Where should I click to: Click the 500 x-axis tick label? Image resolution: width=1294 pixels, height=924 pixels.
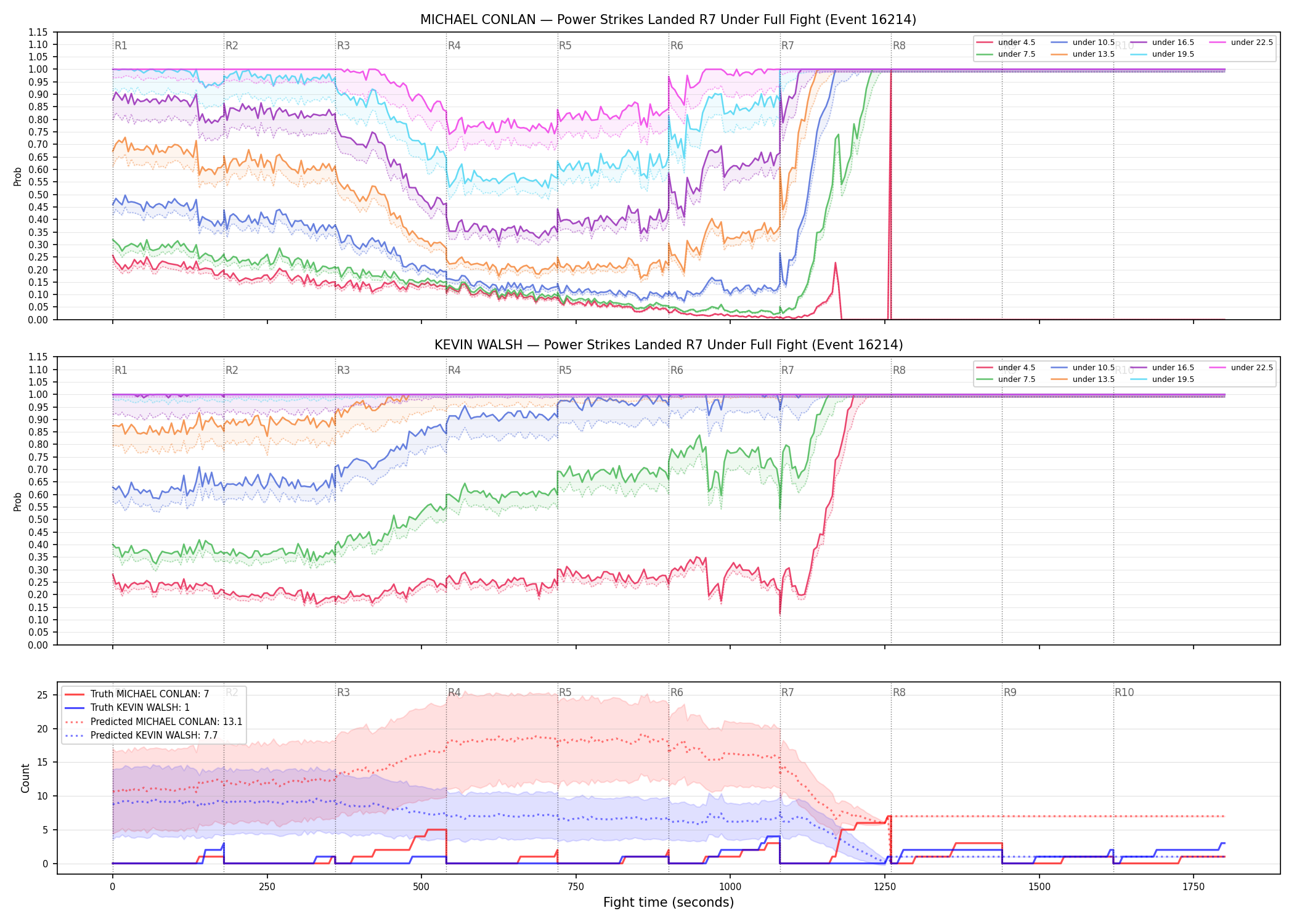coord(421,887)
